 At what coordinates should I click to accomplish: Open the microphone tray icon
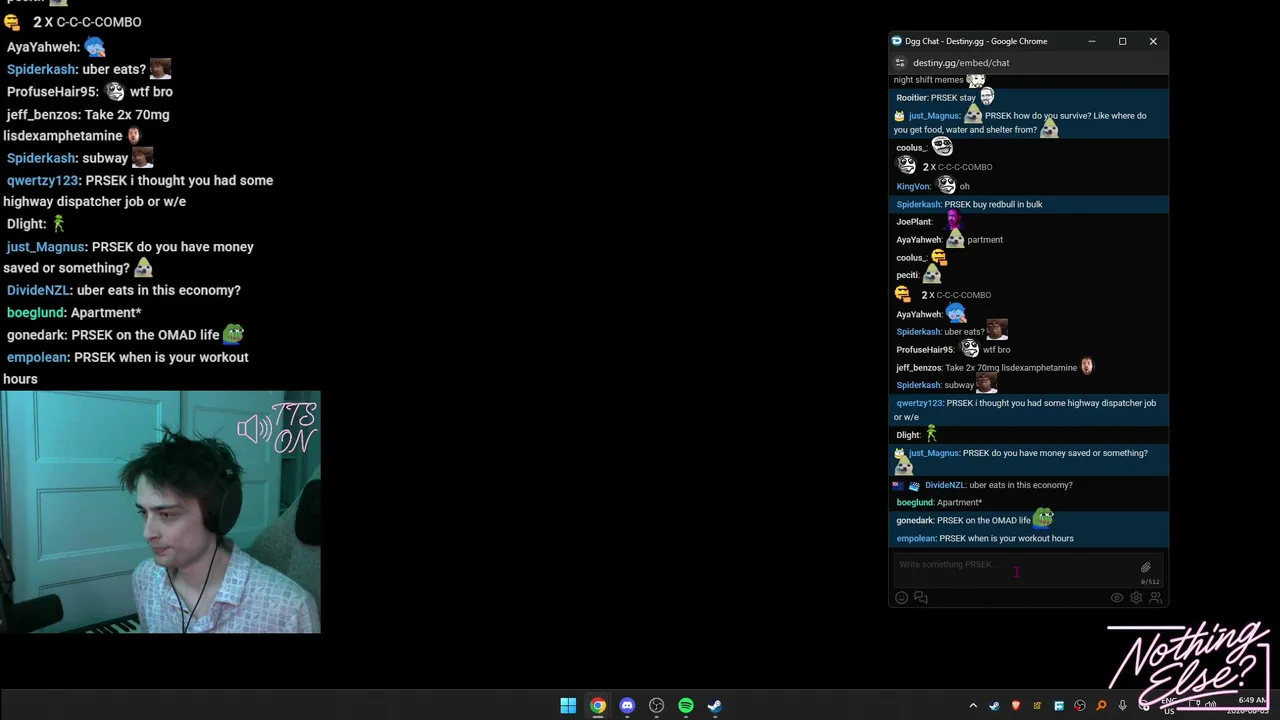(x=1123, y=706)
